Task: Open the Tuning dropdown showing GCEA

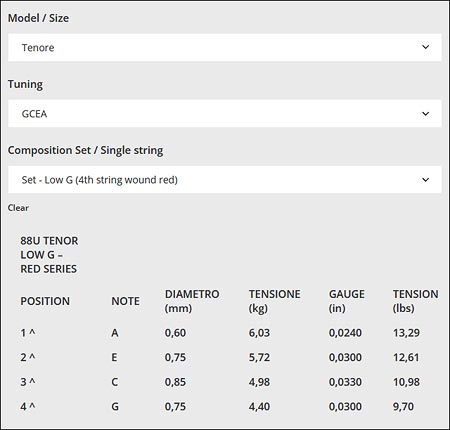Action: (225, 113)
